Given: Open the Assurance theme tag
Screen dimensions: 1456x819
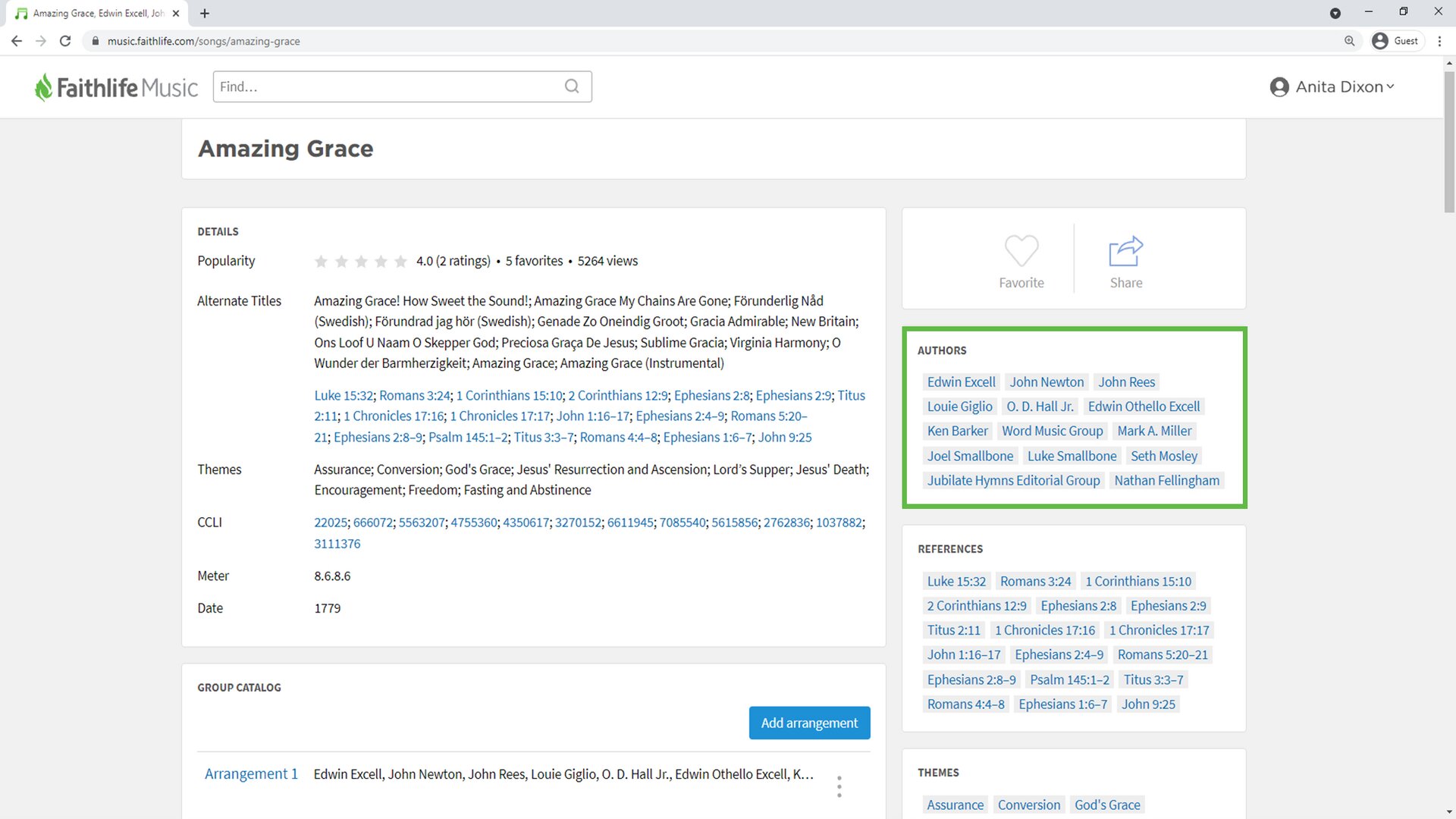Looking at the screenshot, I should click(955, 805).
